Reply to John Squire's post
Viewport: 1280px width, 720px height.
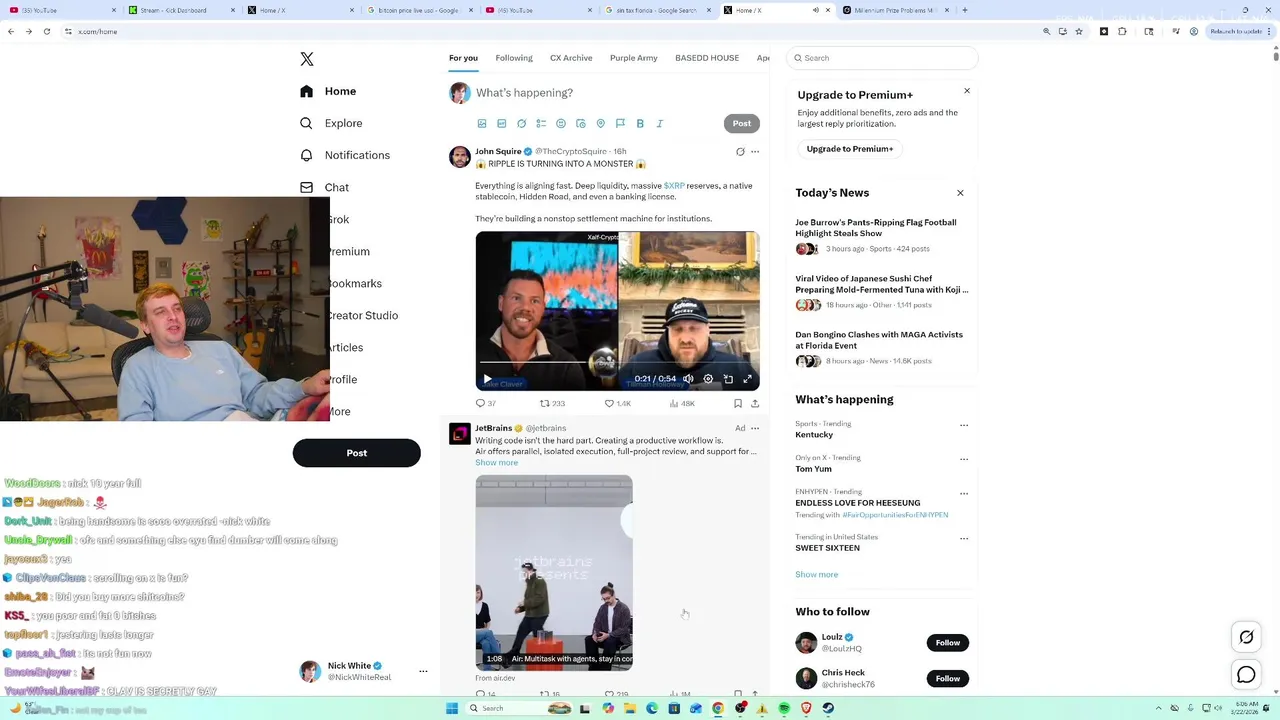click(486, 403)
